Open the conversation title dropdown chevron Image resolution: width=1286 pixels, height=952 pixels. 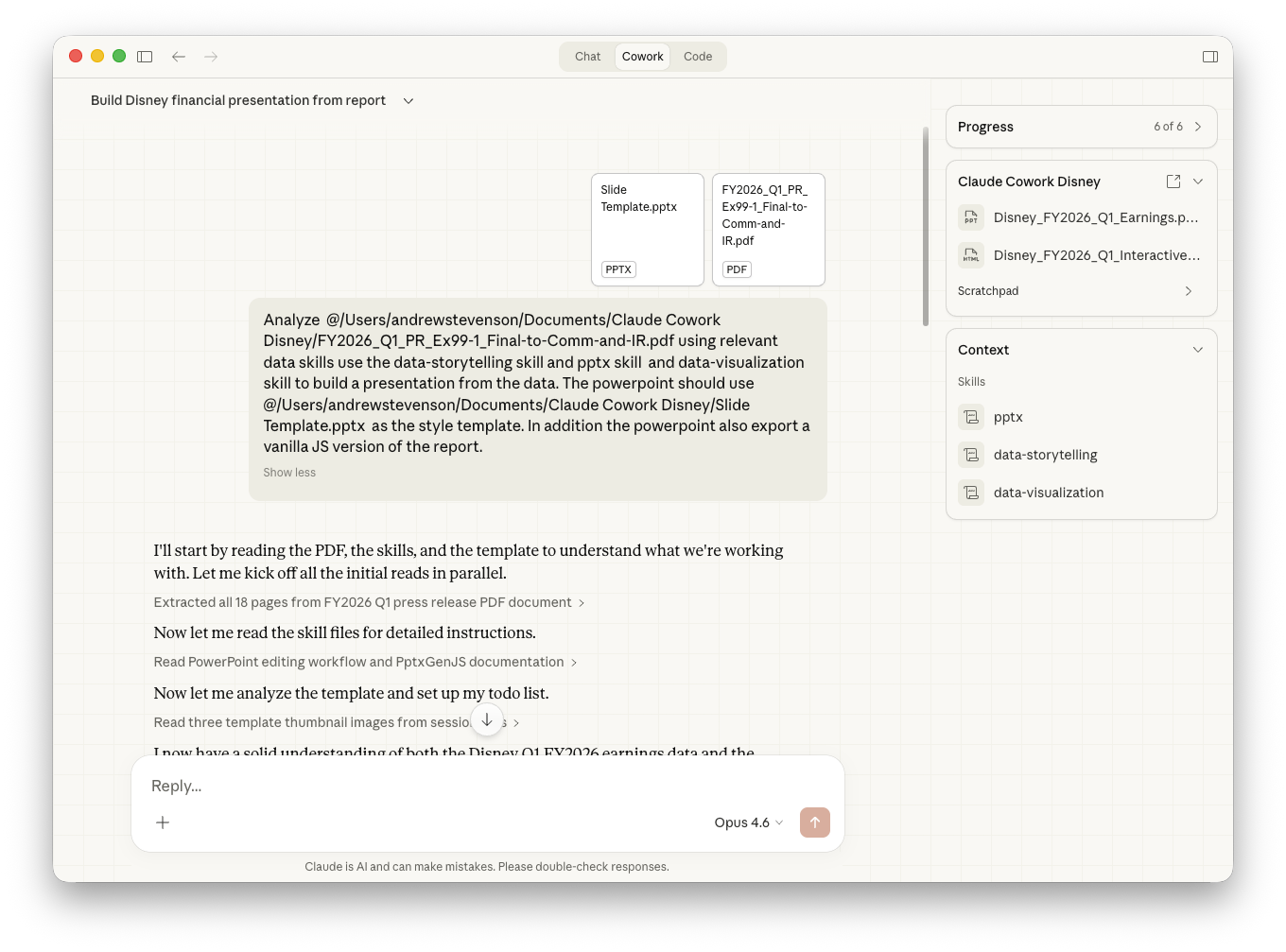click(x=408, y=101)
